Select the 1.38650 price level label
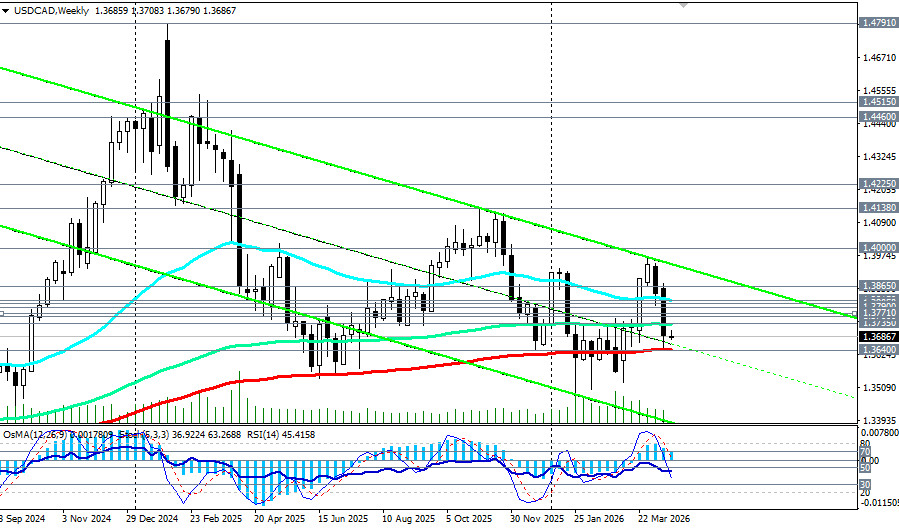 click(878, 286)
